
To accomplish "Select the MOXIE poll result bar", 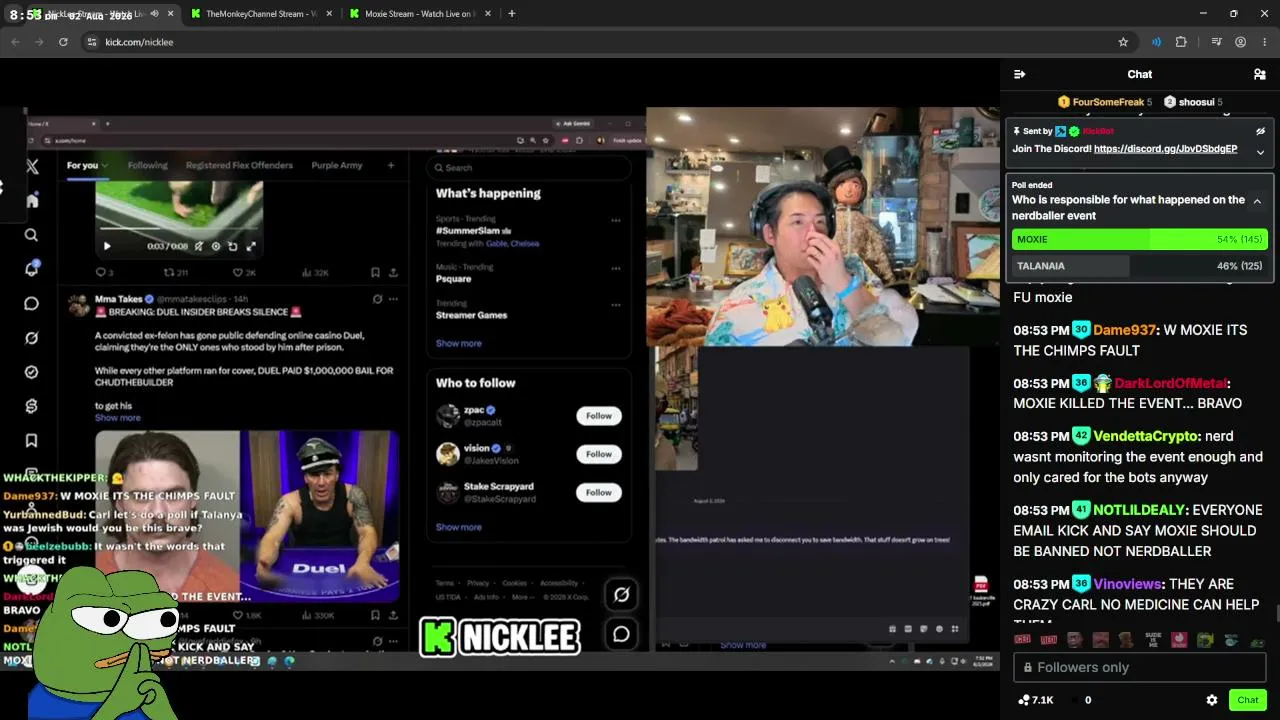I will (1140, 240).
